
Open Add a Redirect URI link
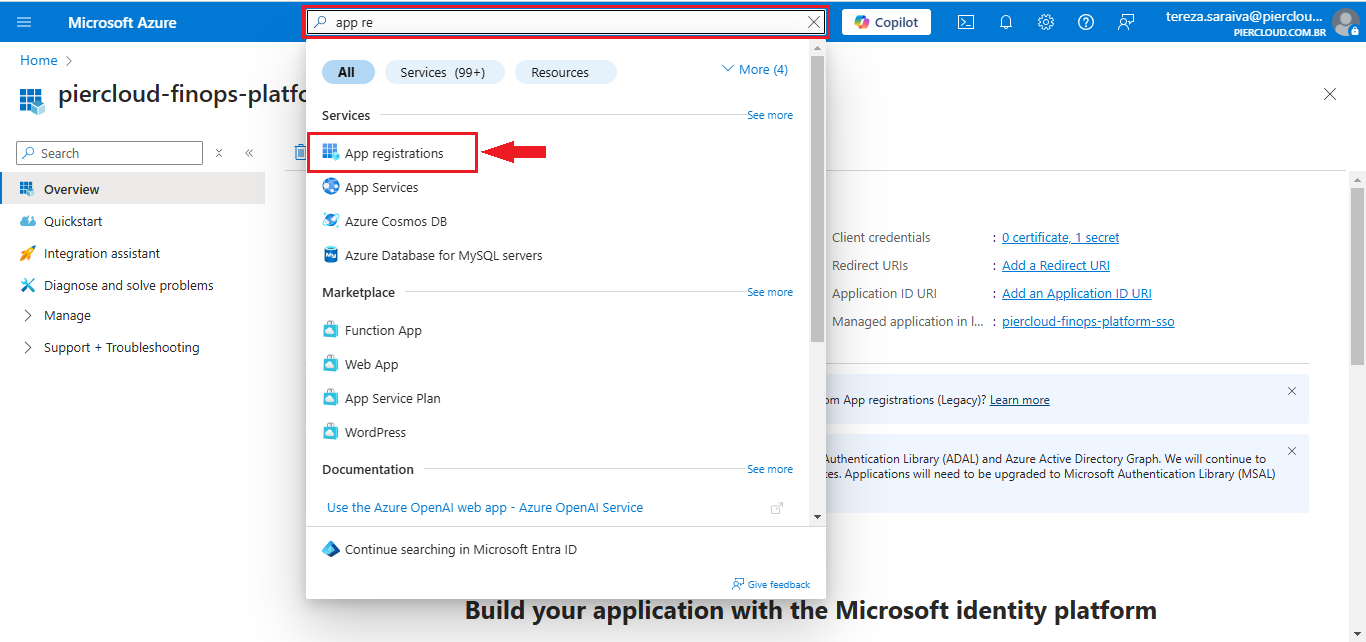click(1056, 265)
